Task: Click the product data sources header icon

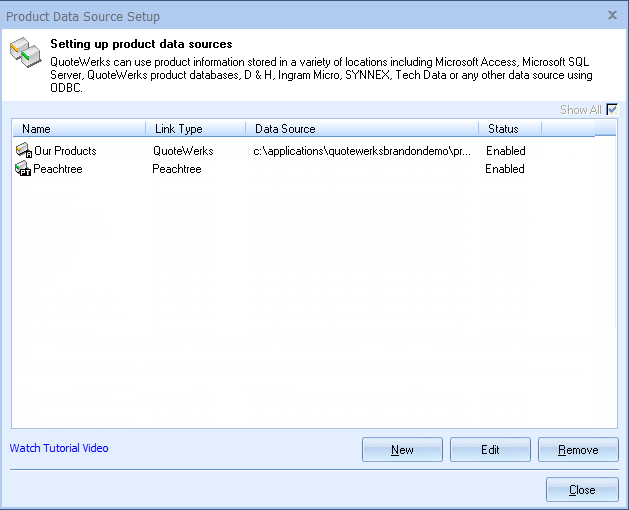Action: pyautogui.click(x=26, y=53)
